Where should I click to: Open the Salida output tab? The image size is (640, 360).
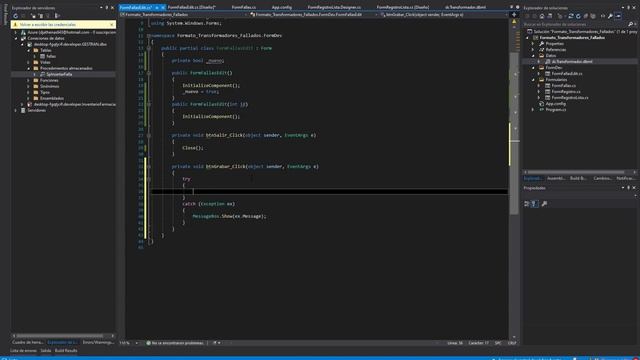(x=46, y=351)
